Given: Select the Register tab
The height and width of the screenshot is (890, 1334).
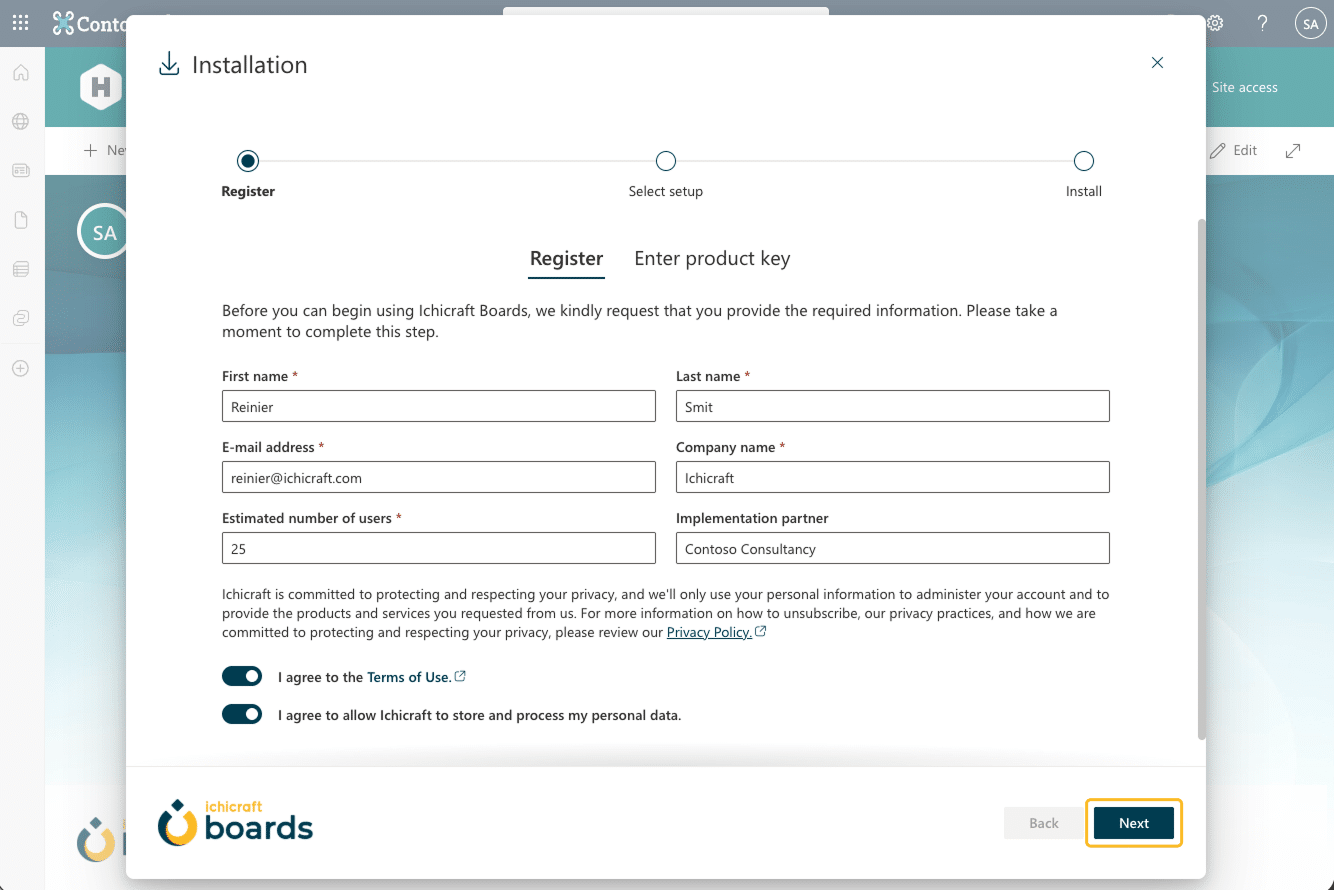Looking at the screenshot, I should [566, 259].
